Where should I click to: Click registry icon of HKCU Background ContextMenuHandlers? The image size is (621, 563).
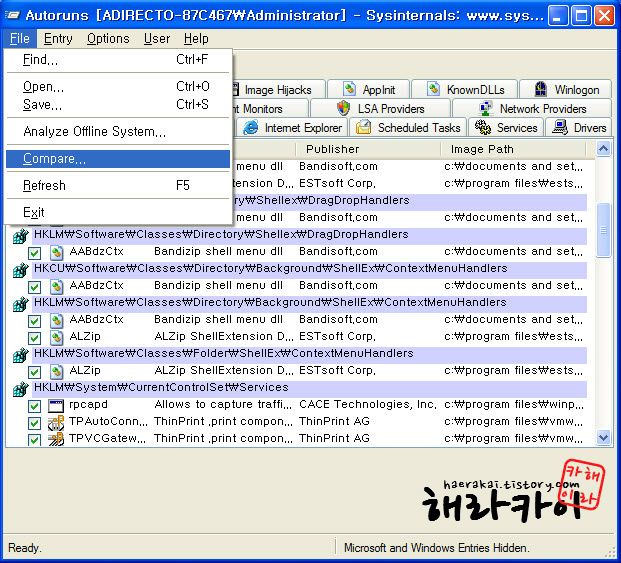click(21, 270)
